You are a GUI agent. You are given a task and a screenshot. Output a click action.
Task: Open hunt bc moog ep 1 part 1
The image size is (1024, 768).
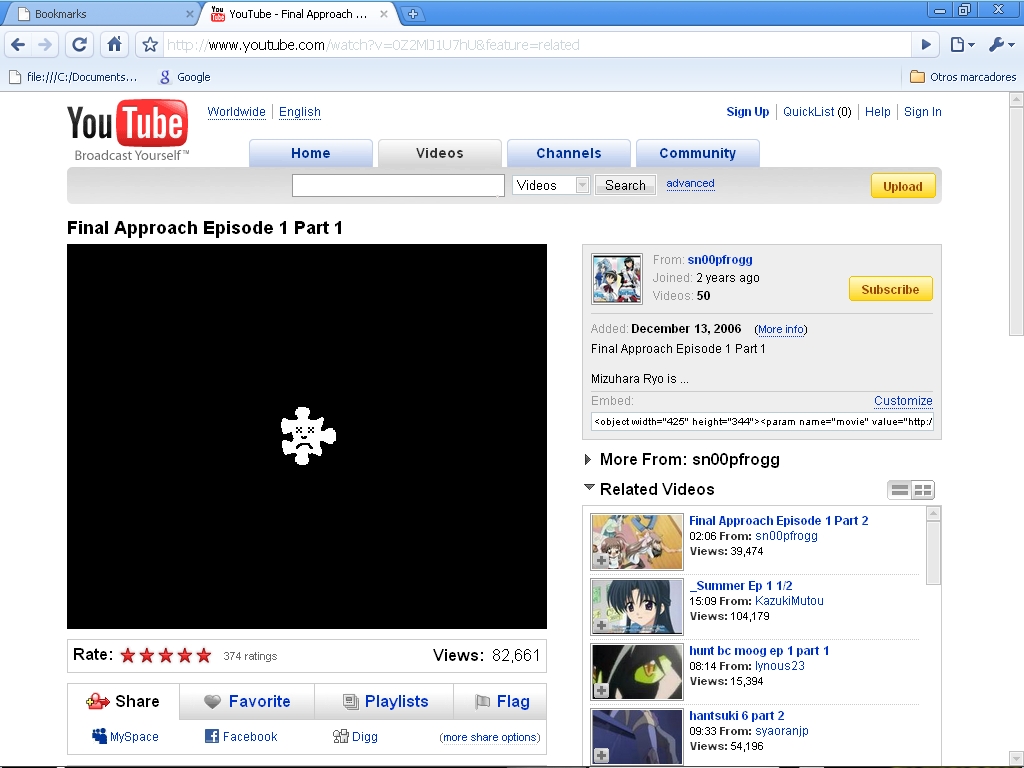pos(759,650)
